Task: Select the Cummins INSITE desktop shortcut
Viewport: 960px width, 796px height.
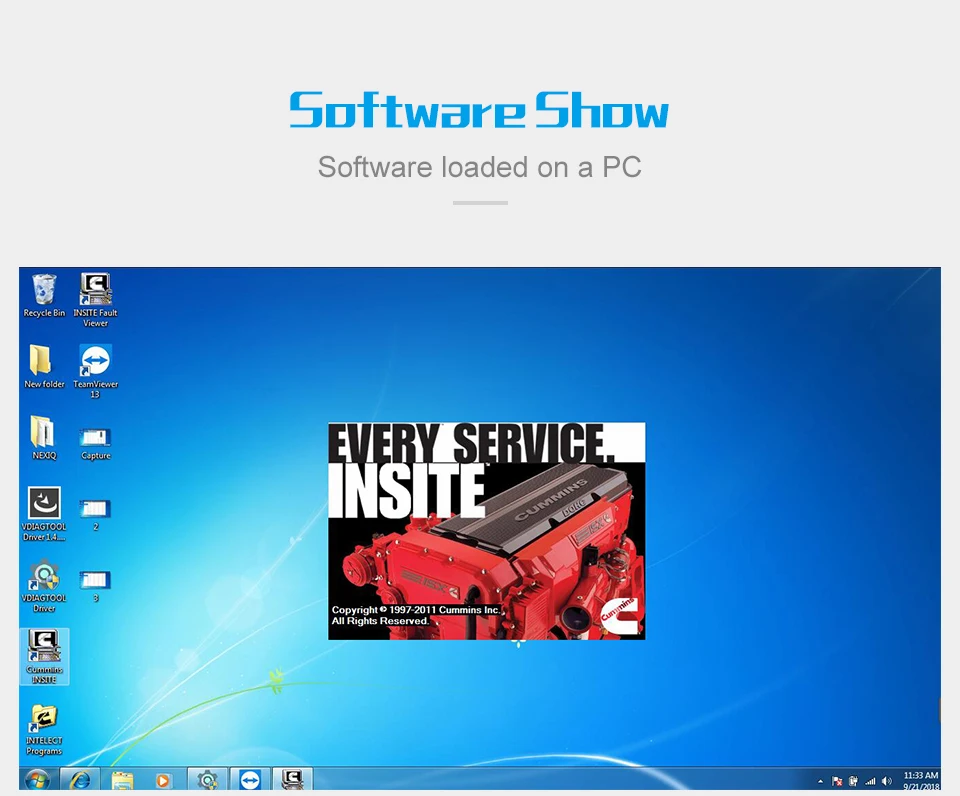Action: click(x=44, y=656)
